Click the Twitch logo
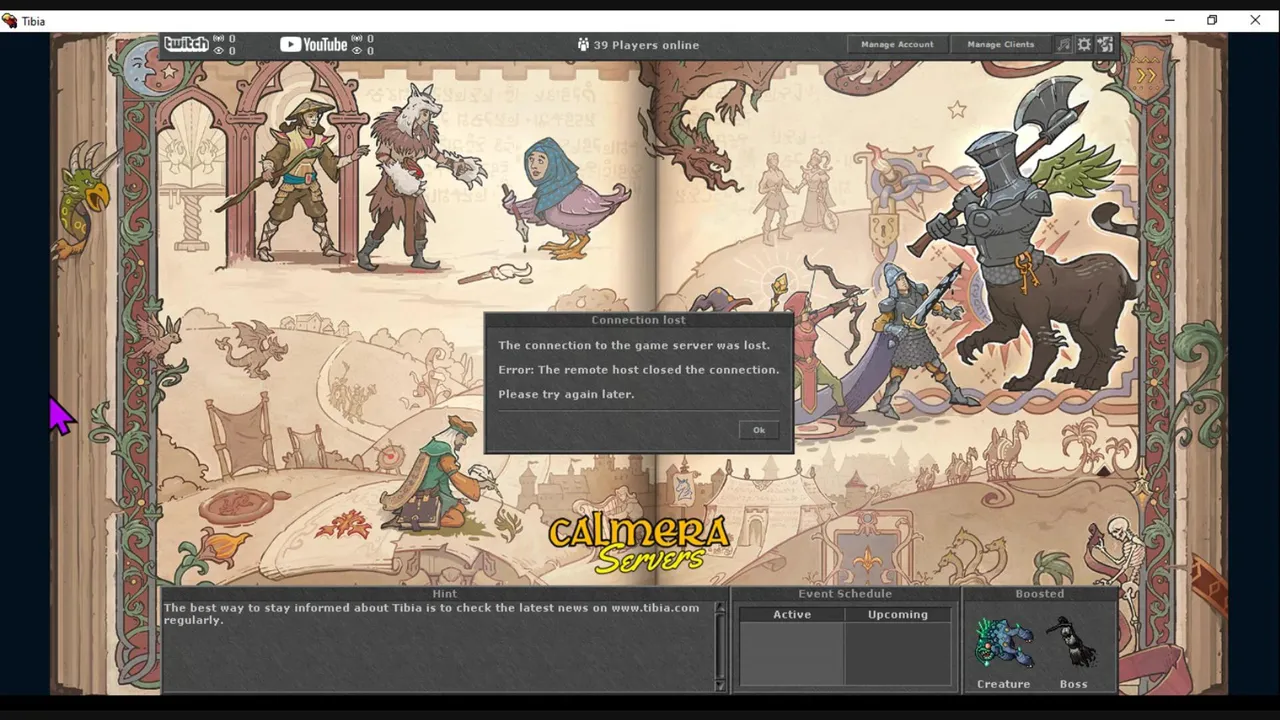 (186, 44)
